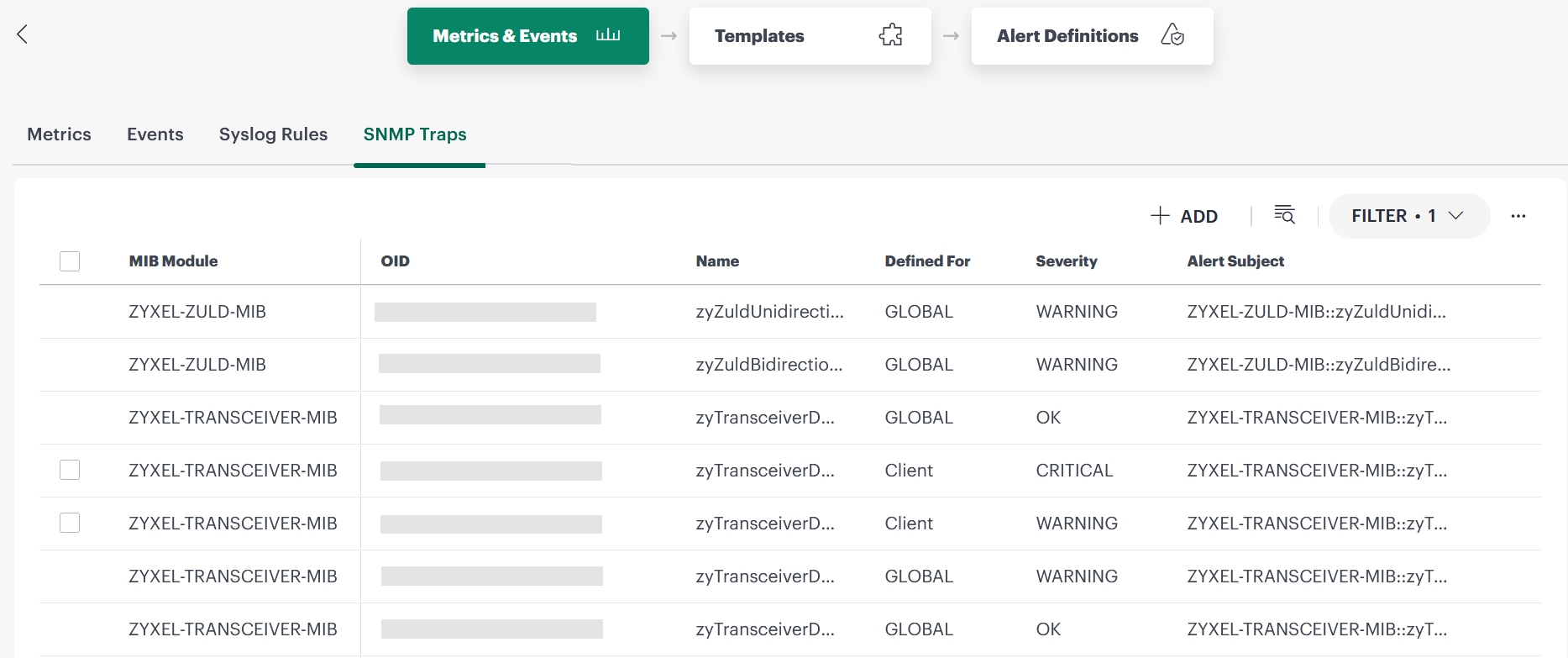Switch to the Syslog Rules tab
Screen dimensions: 1568x658
[x=274, y=134]
